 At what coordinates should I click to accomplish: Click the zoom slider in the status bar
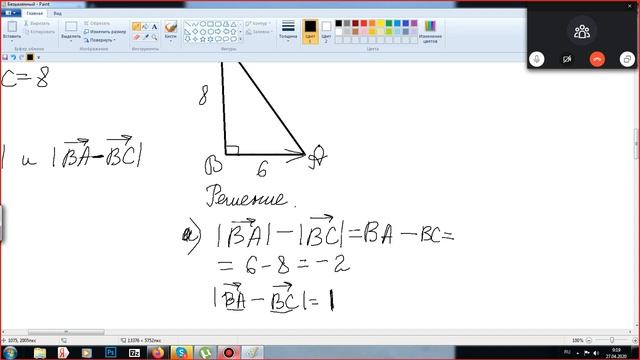[612, 340]
